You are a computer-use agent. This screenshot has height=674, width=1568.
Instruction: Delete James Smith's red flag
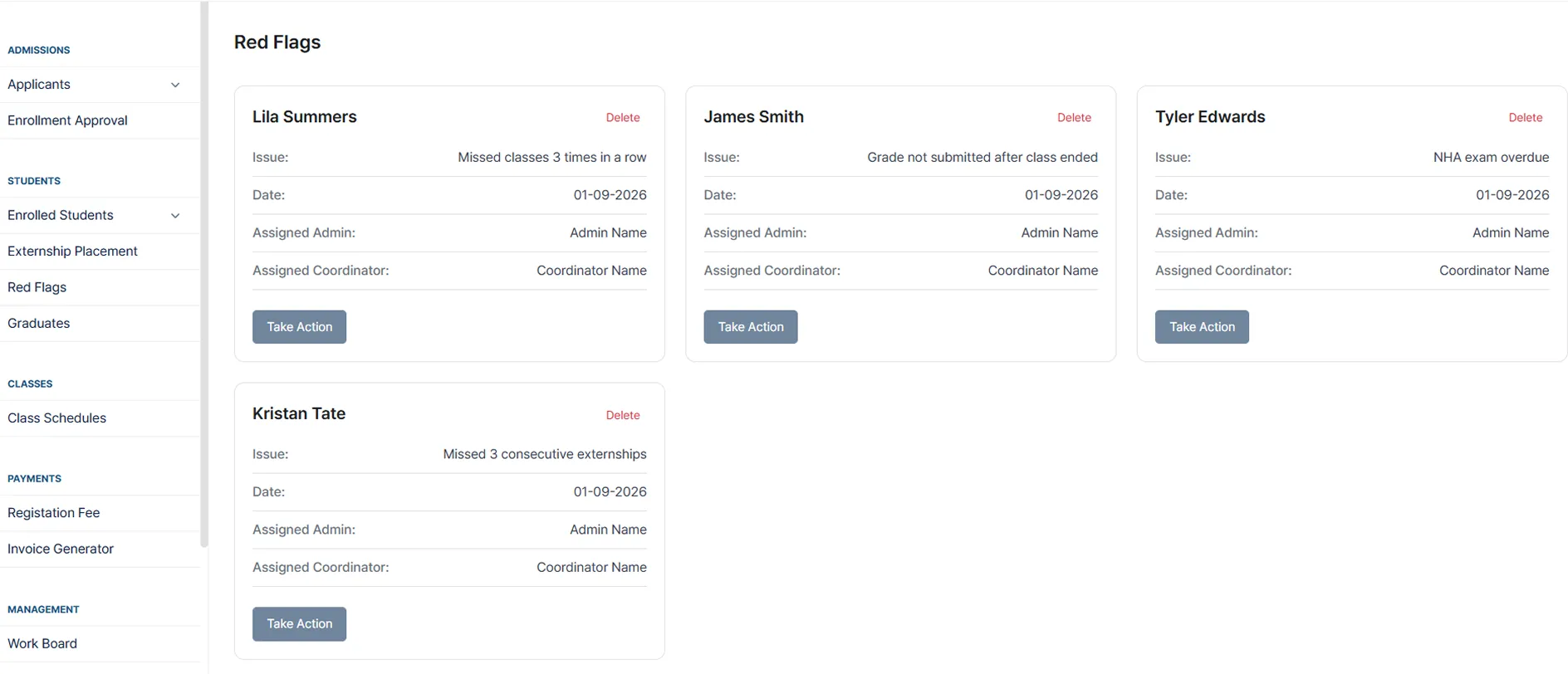click(x=1073, y=118)
